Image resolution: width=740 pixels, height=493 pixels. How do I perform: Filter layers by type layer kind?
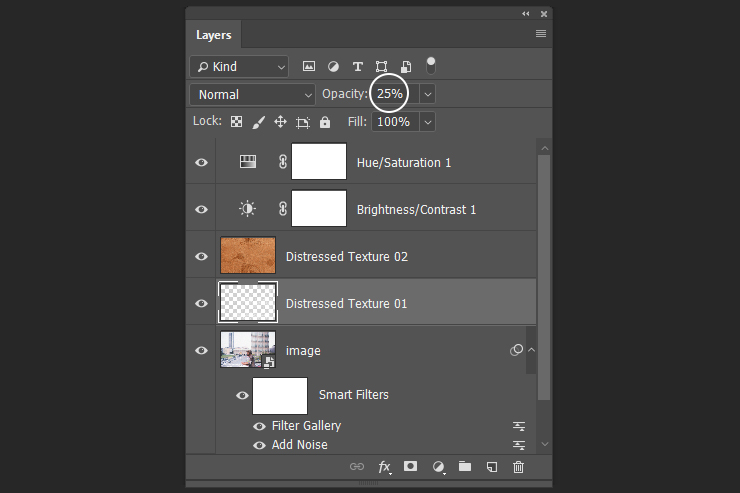(358, 67)
